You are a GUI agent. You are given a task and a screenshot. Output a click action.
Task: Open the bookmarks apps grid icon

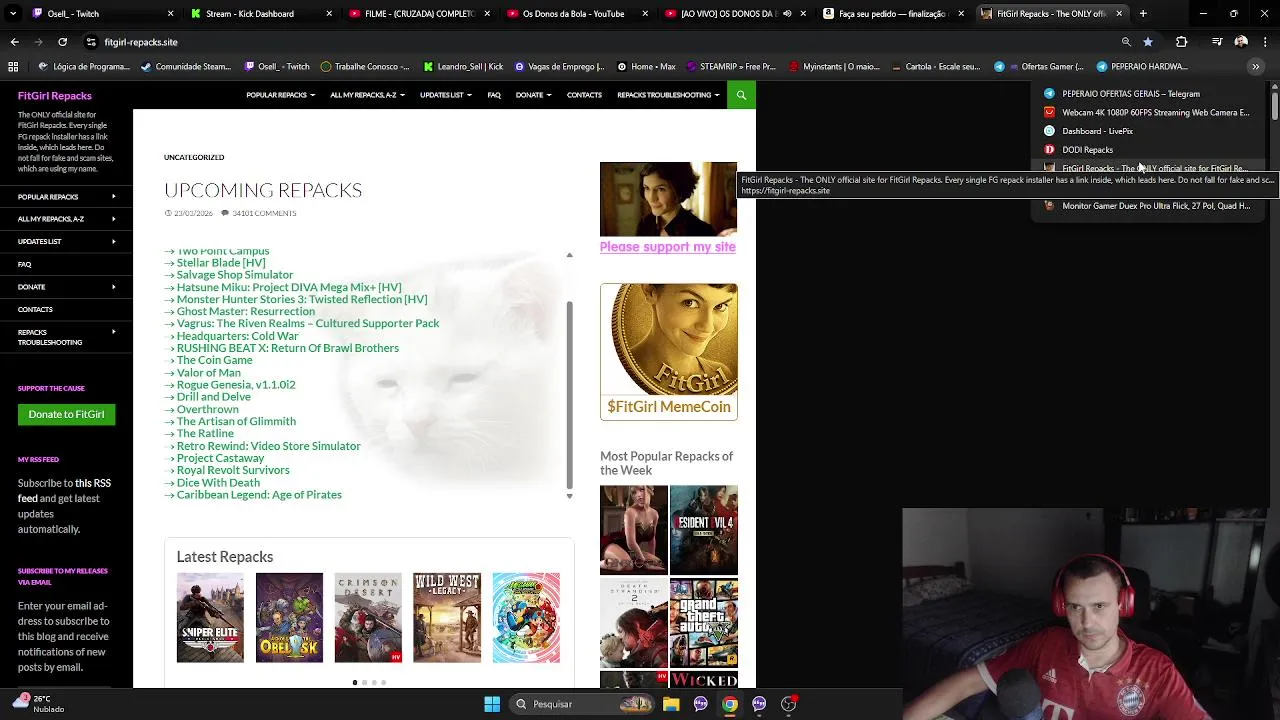pyautogui.click(x=13, y=67)
